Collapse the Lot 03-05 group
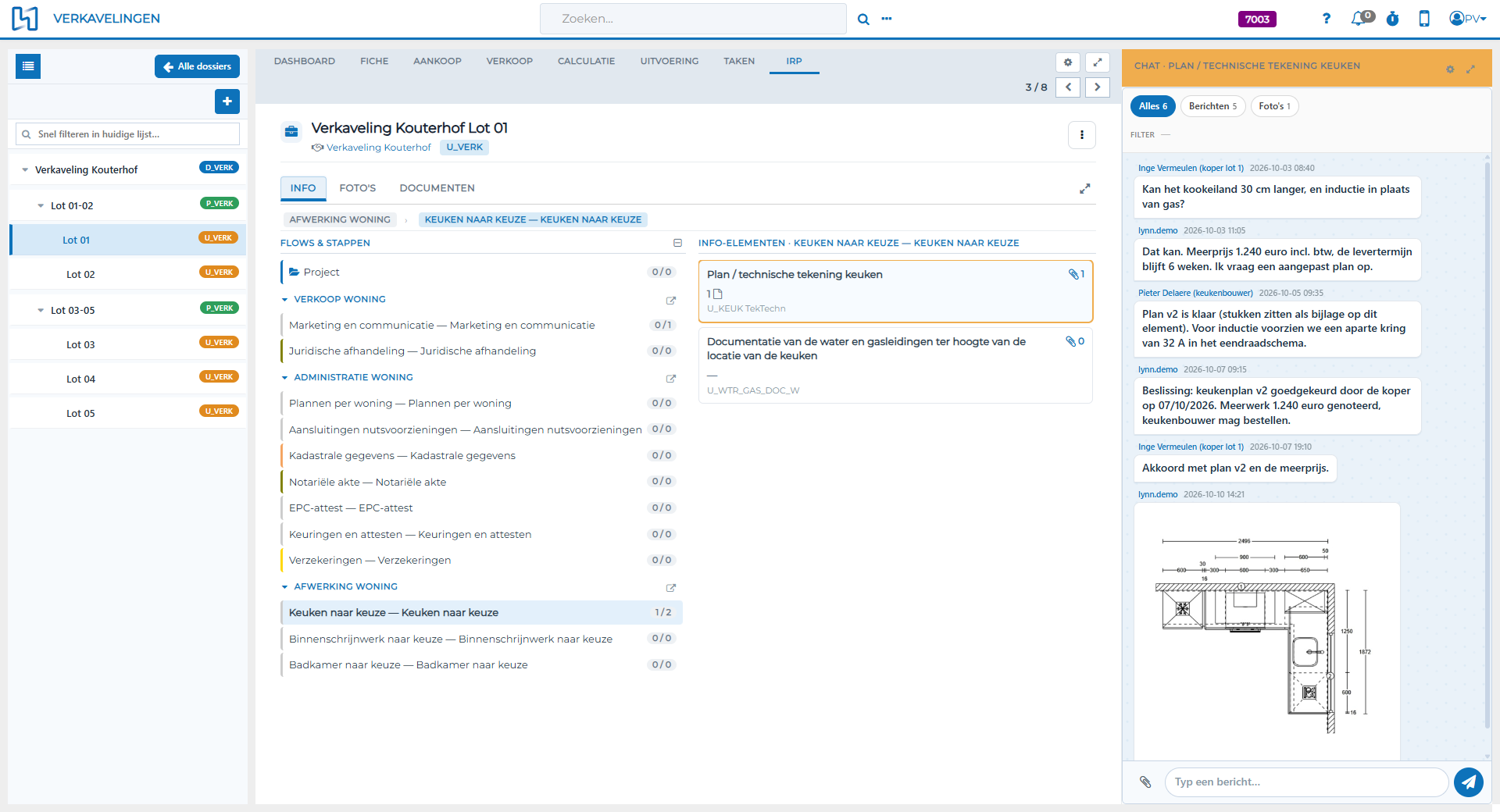 point(41,311)
